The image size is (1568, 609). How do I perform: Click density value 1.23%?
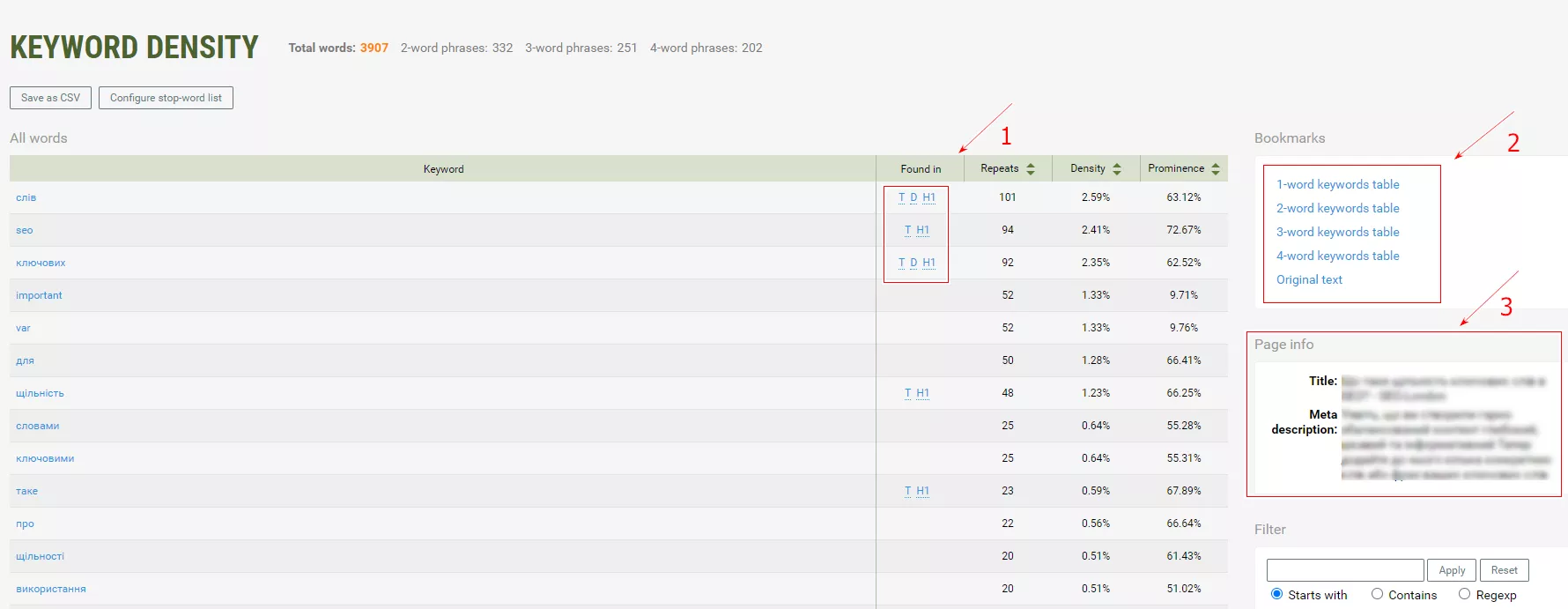(x=1096, y=393)
